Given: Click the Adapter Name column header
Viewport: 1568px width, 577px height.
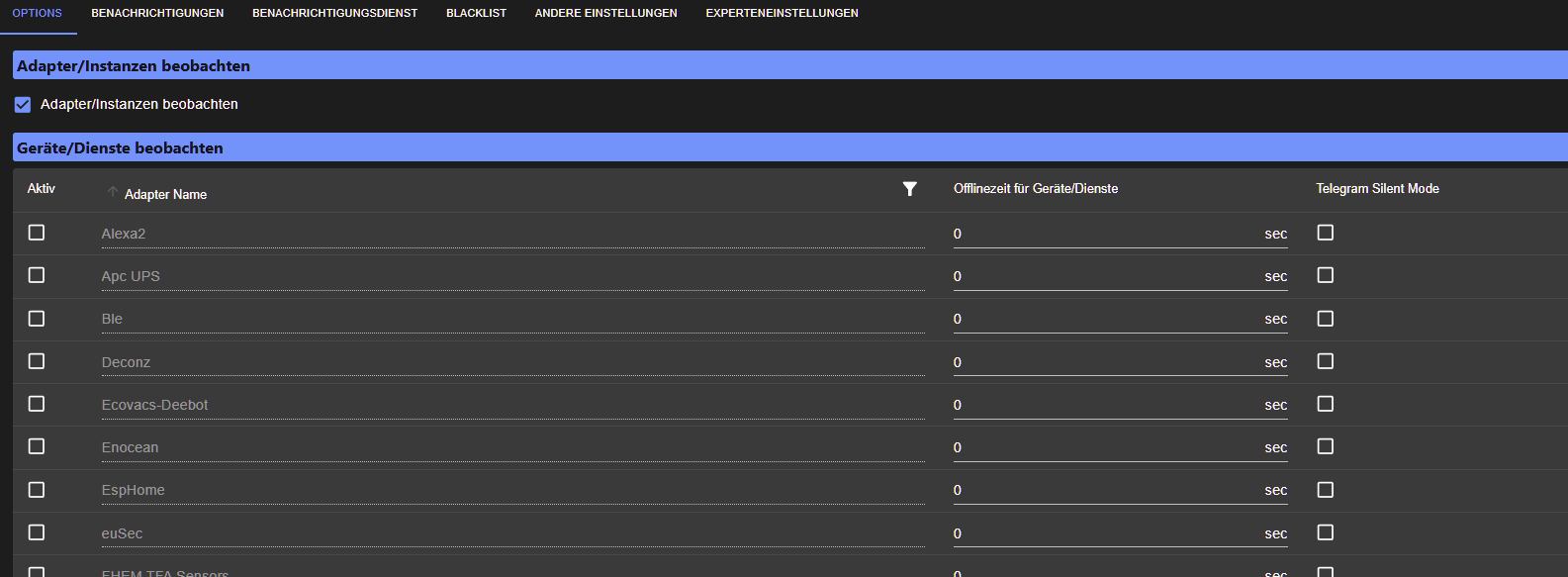Looking at the screenshot, I should [165, 194].
